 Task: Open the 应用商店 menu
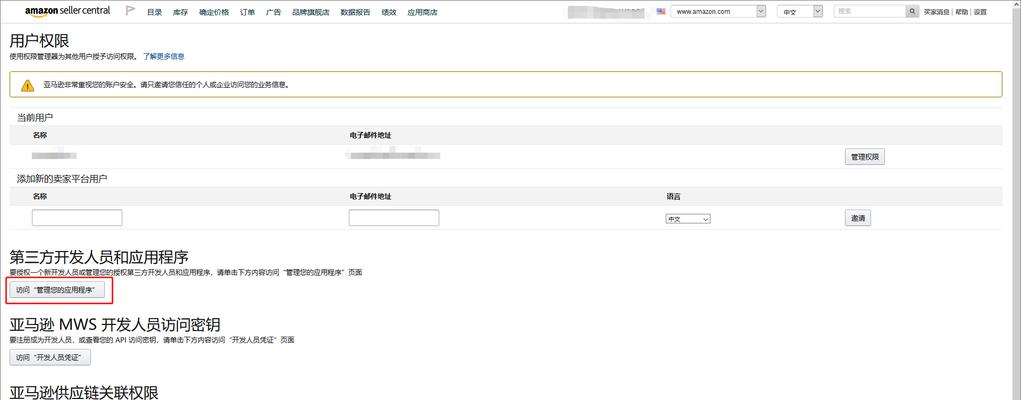click(x=422, y=12)
